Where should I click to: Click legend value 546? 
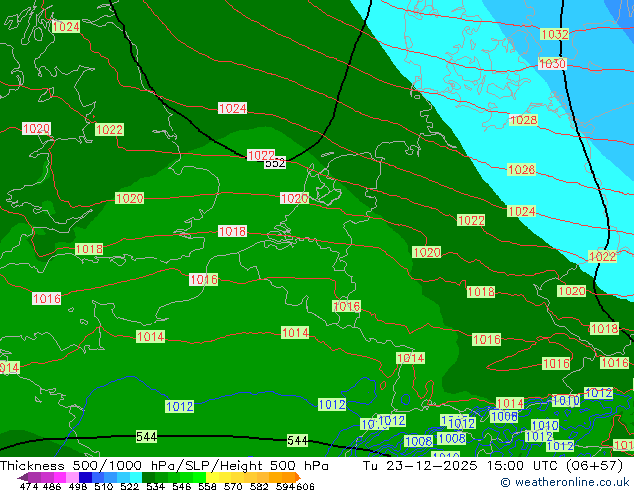pyautogui.click(x=181, y=486)
